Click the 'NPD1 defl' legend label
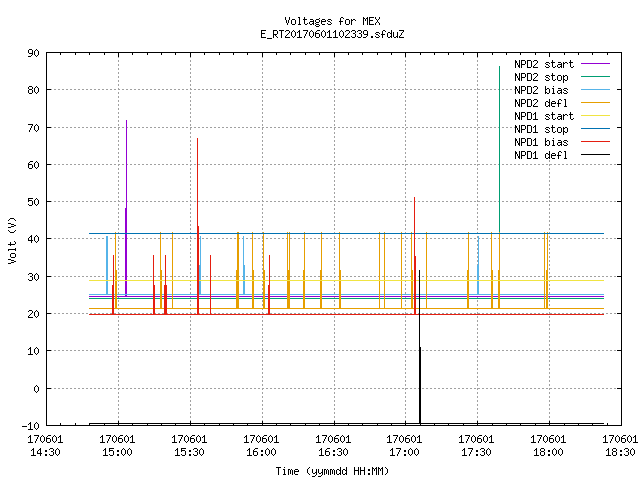This screenshot has width=640, height=480. click(541, 156)
